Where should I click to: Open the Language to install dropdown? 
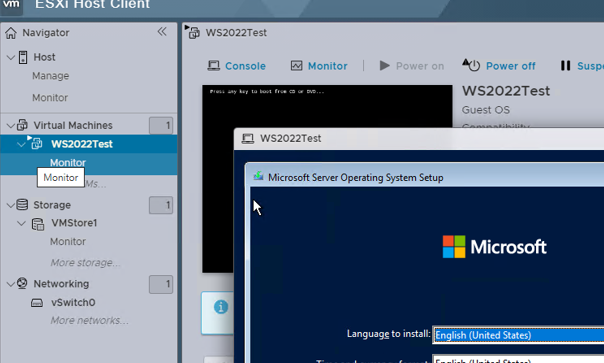click(518, 335)
